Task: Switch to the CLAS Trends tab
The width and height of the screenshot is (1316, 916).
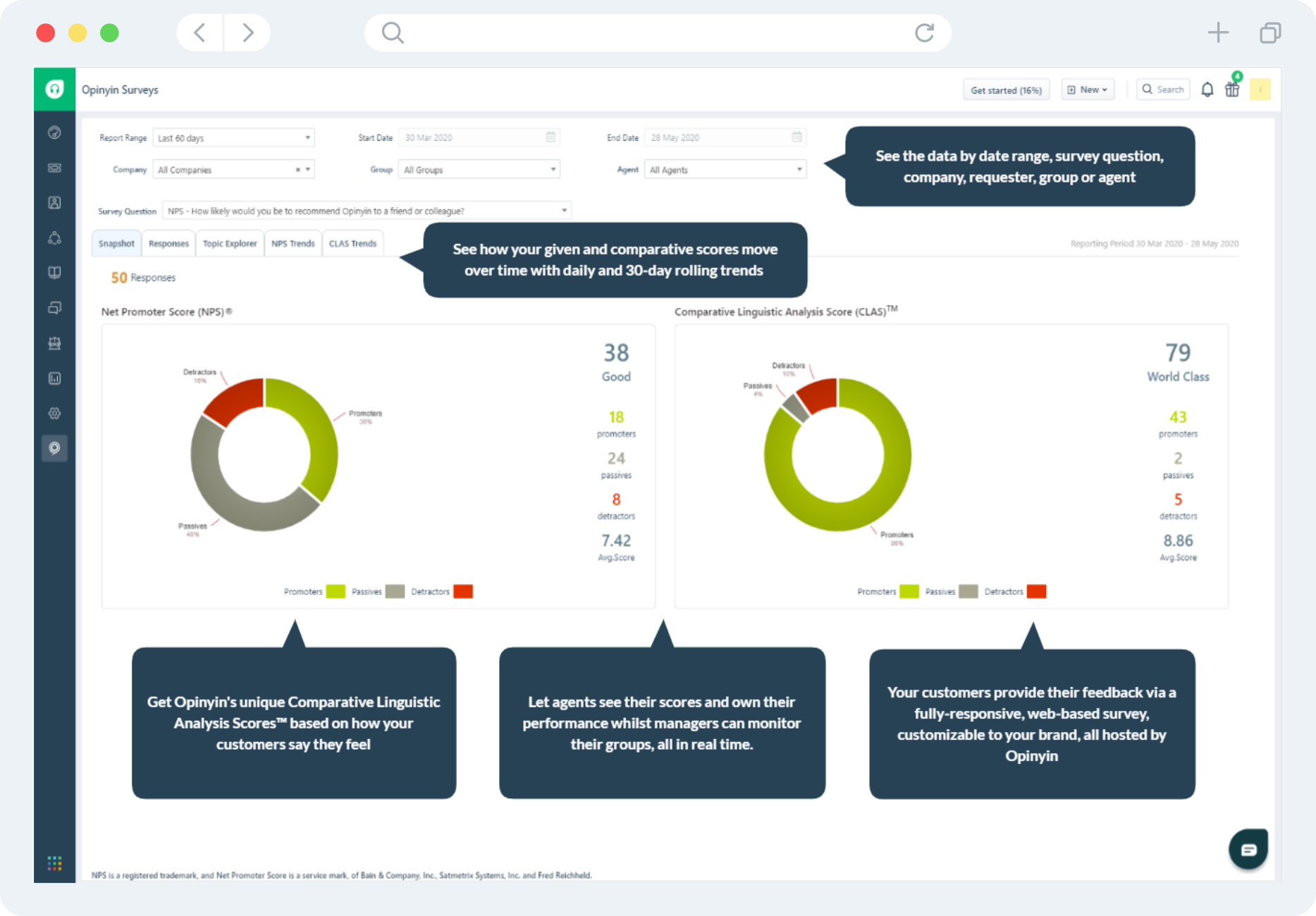Action: pos(353,243)
